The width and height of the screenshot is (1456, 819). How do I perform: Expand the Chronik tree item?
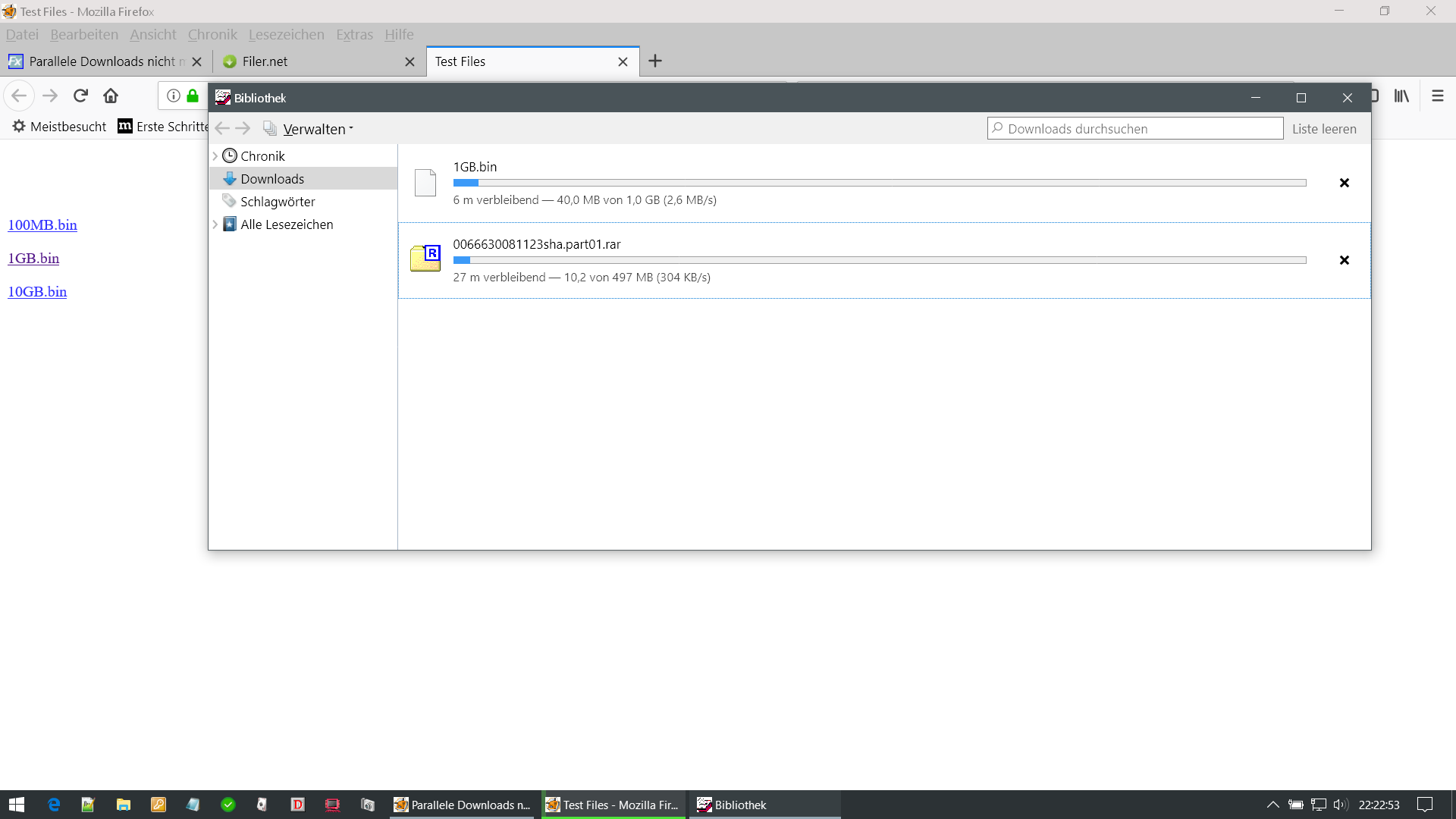(x=215, y=156)
